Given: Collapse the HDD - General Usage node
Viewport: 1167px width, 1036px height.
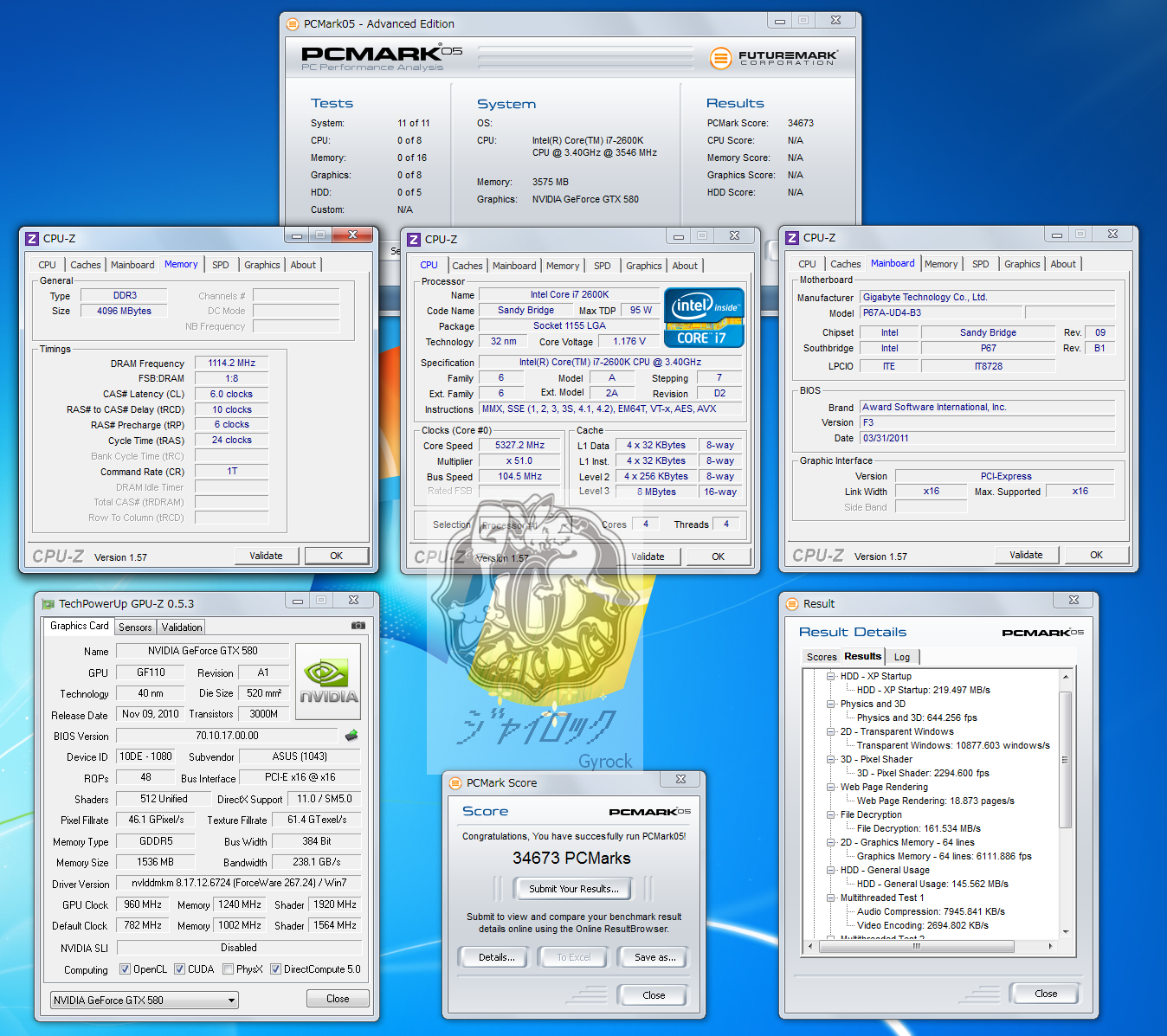Looking at the screenshot, I should click(x=830, y=870).
